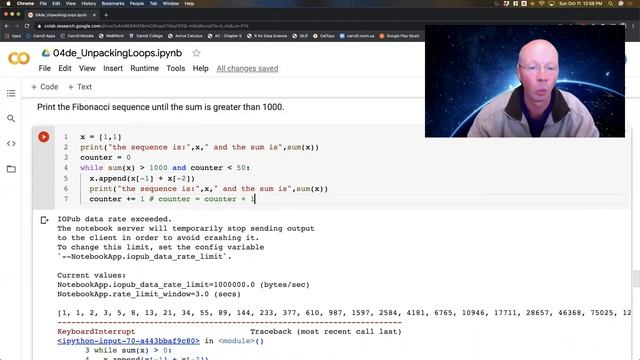Go back in browser history
640x360 pixels.
[7, 26]
